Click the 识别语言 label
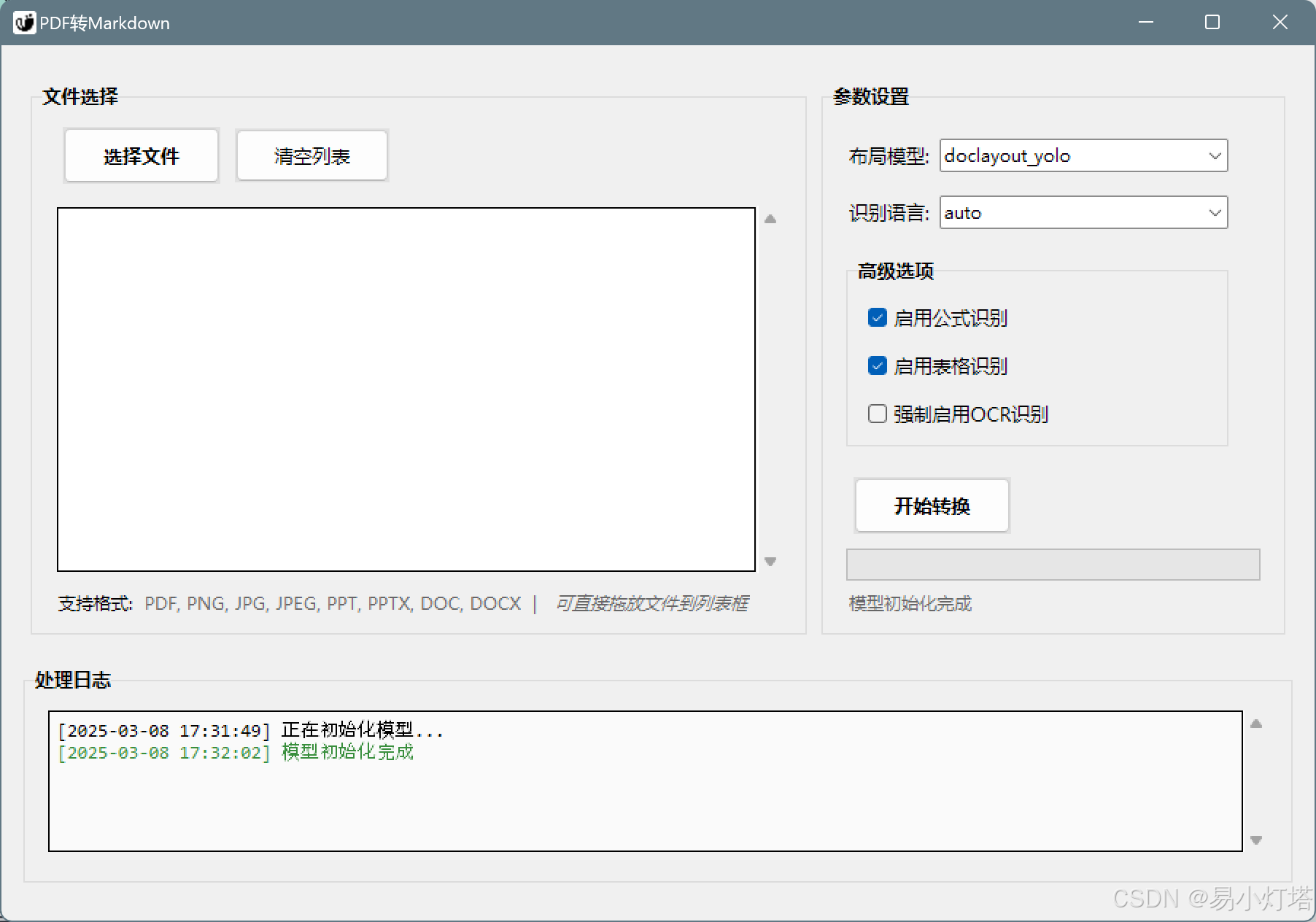This screenshot has height=922, width=1316. coord(889,213)
